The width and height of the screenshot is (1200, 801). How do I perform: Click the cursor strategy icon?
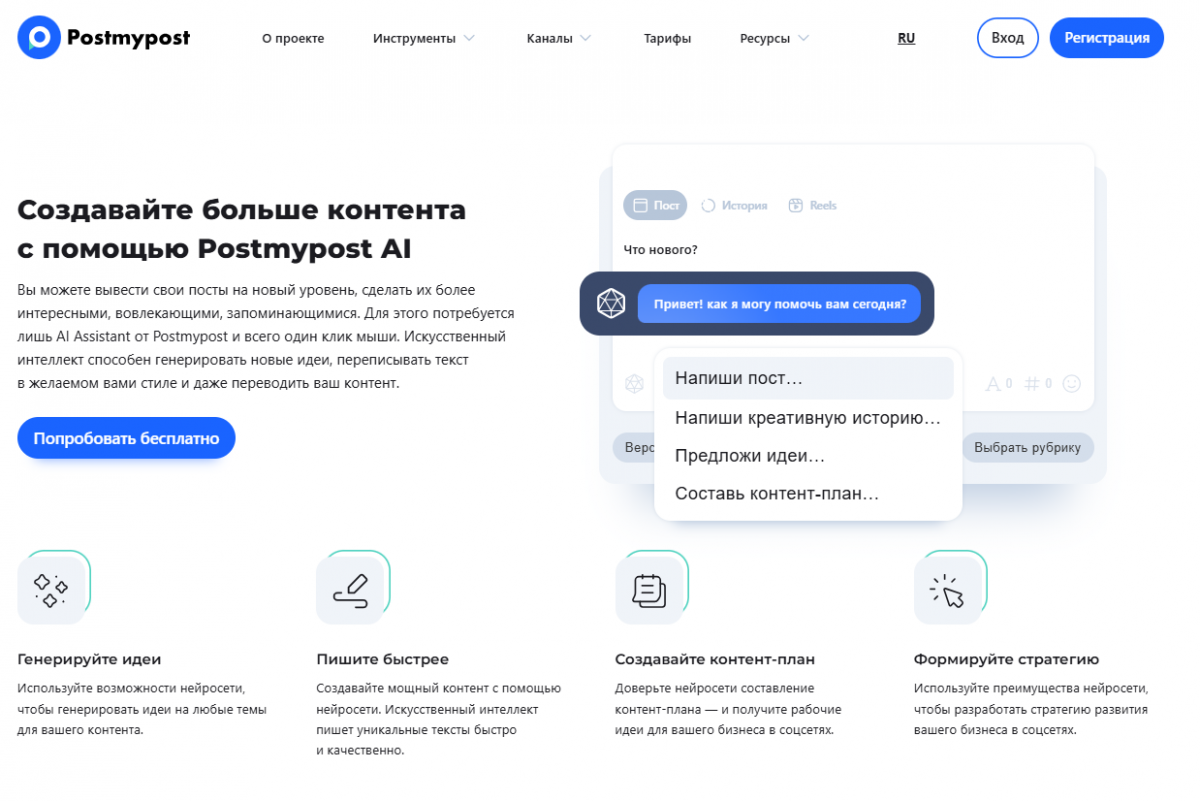947,591
